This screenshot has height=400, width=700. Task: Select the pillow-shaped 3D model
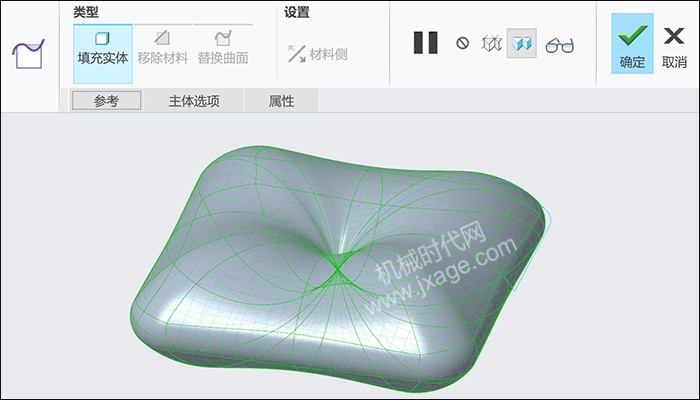[339, 270]
